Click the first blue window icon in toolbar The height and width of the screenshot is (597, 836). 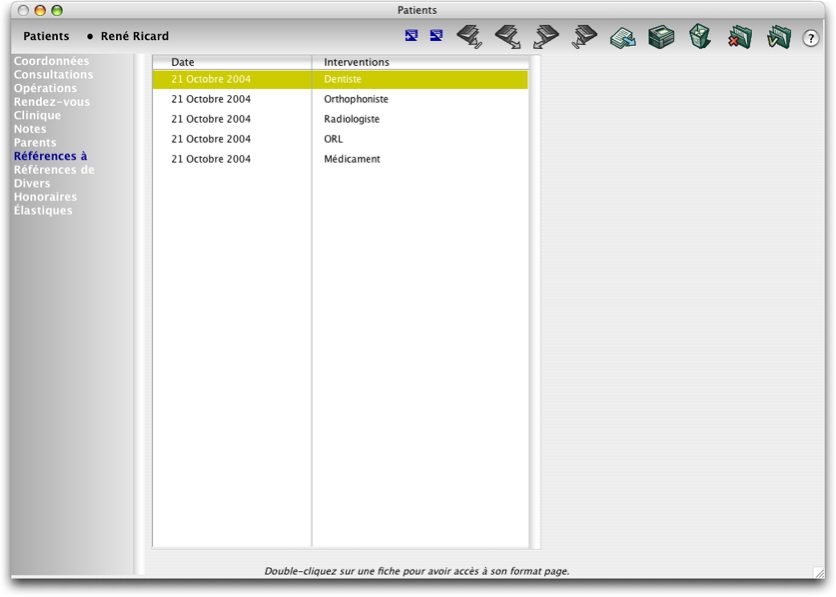[411, 36]
